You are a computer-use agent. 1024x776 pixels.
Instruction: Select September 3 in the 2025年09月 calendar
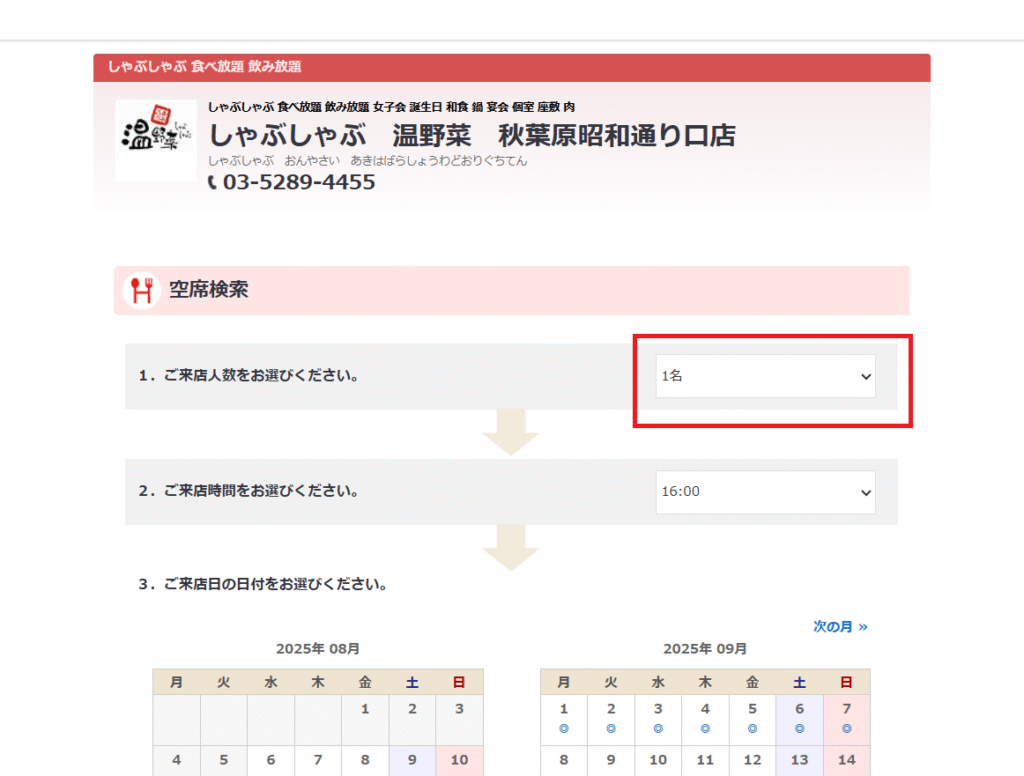(x=658, y=719)
